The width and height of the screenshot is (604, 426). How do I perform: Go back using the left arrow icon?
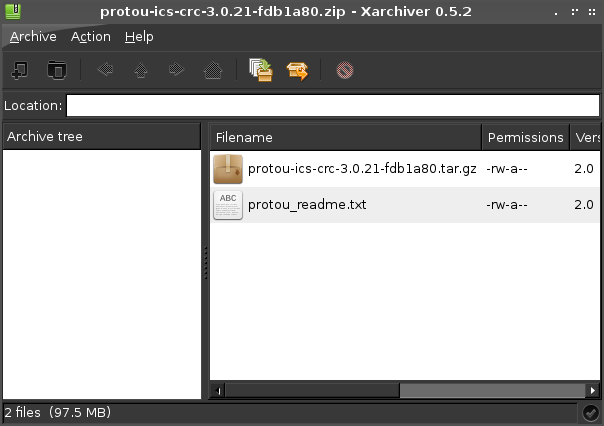tap(105, 70)
